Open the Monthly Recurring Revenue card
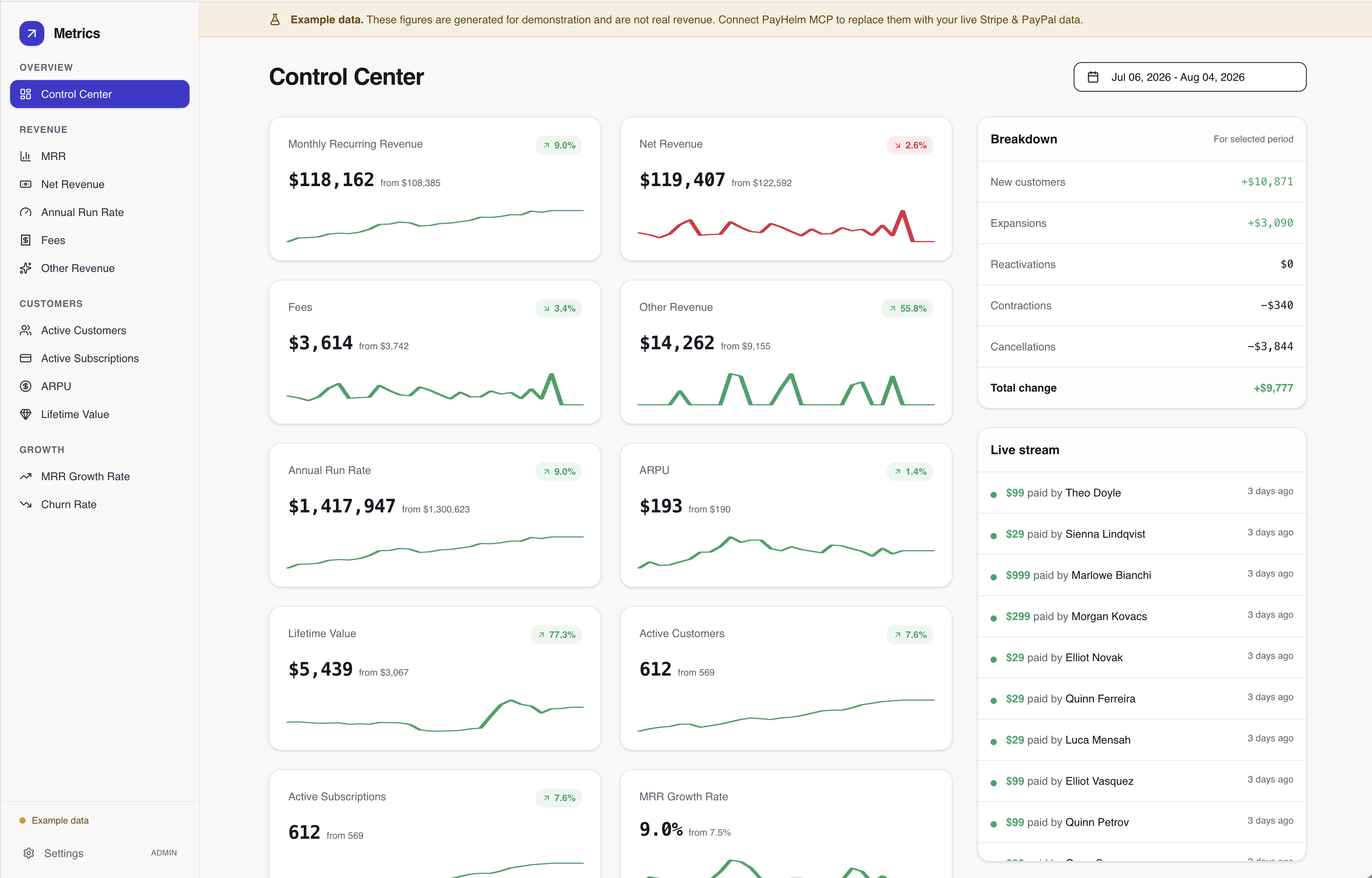 (435, 189)
